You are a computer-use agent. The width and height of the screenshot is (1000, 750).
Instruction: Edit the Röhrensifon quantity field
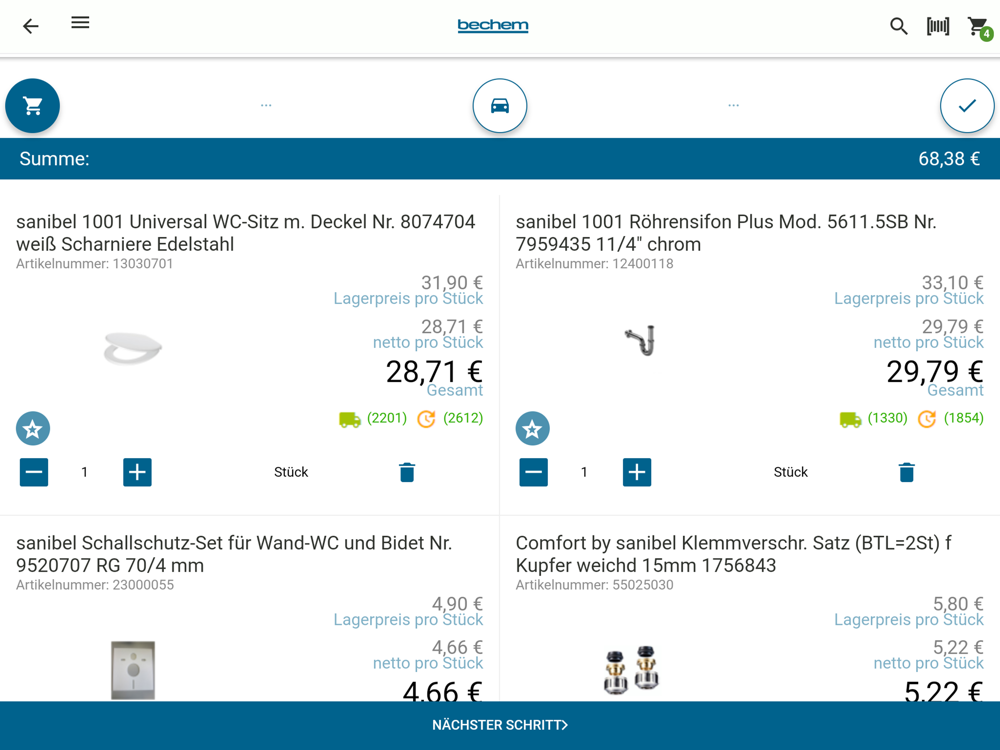(x=584, y=473)
